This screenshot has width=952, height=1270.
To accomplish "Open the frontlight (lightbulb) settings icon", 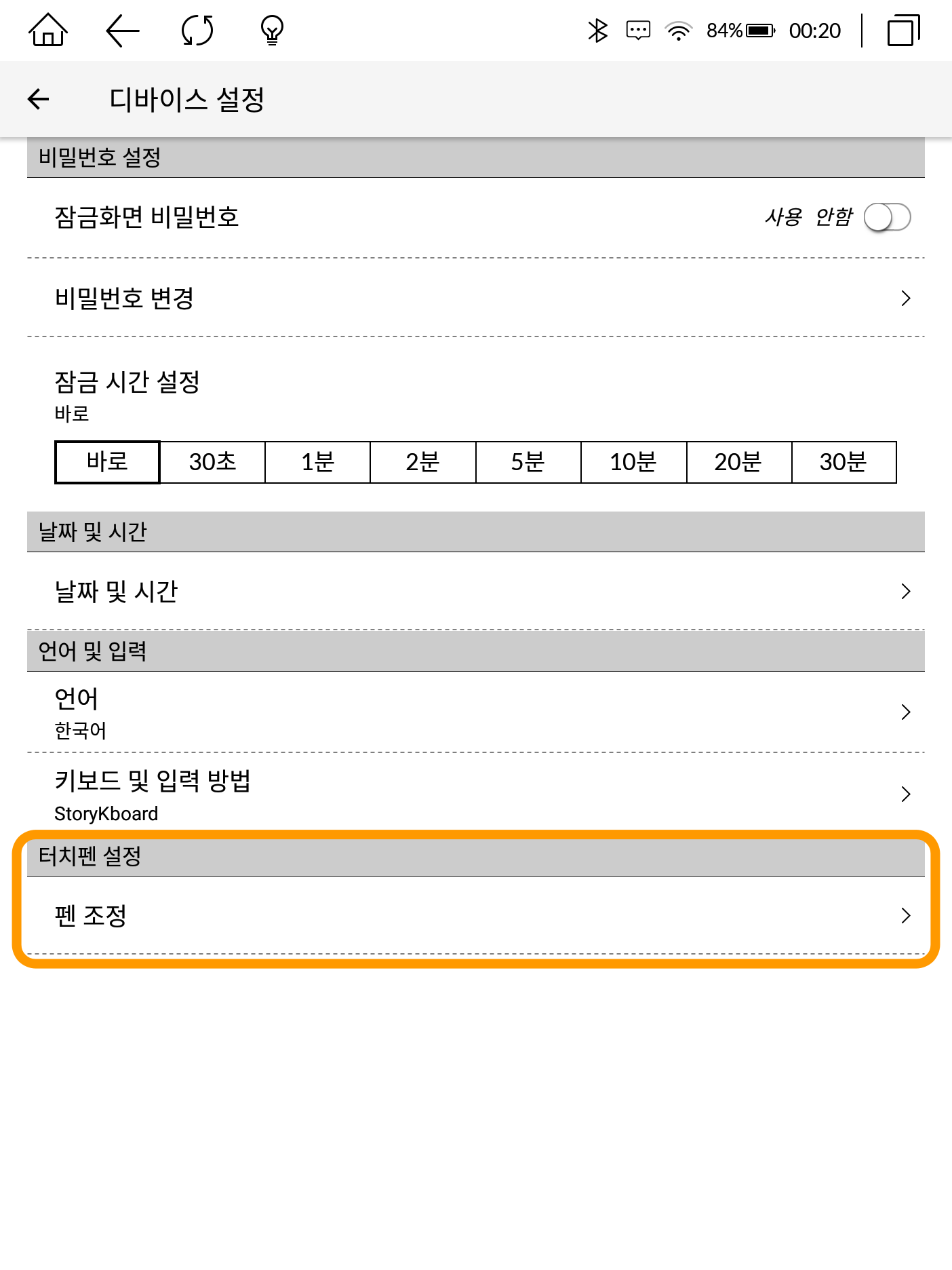I will [x=271, y=30].
